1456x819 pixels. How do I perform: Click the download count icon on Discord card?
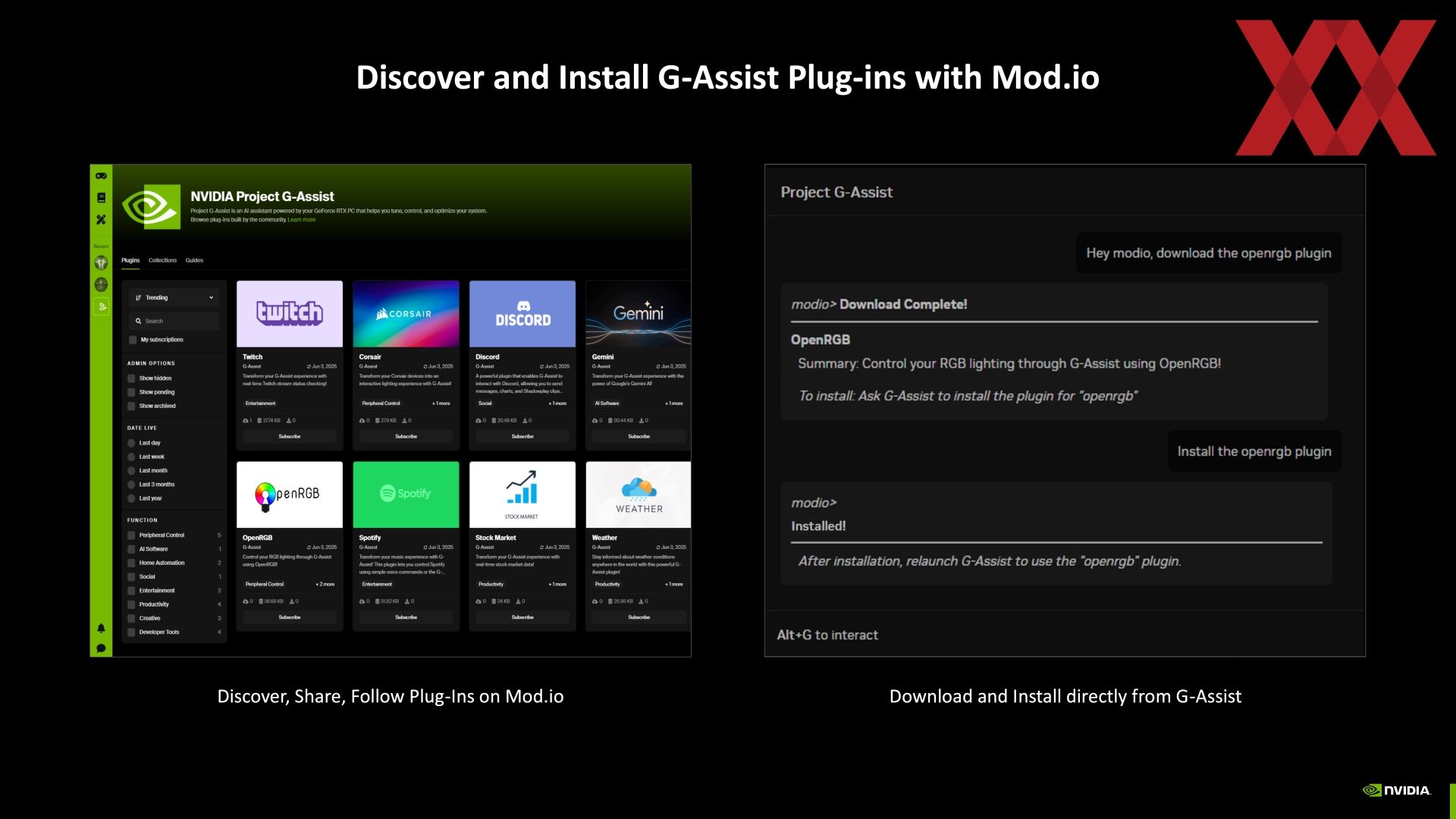(x=525, y=420)
